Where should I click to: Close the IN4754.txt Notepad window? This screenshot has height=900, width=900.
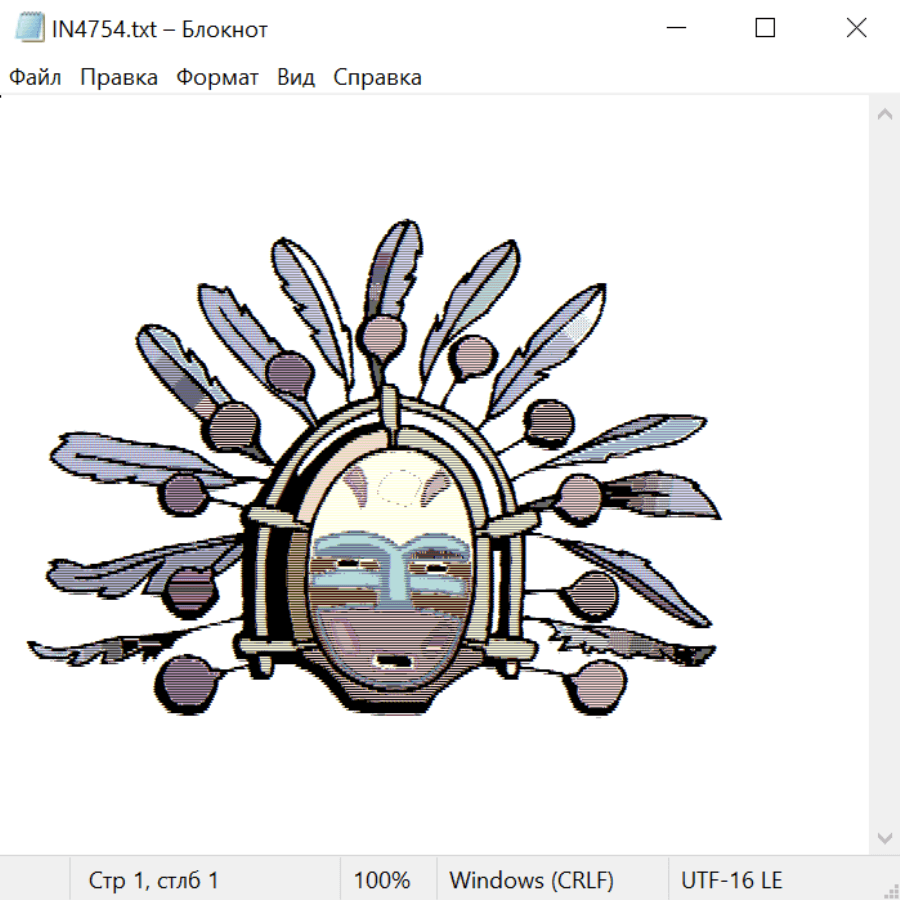click(x=856, y=28)
